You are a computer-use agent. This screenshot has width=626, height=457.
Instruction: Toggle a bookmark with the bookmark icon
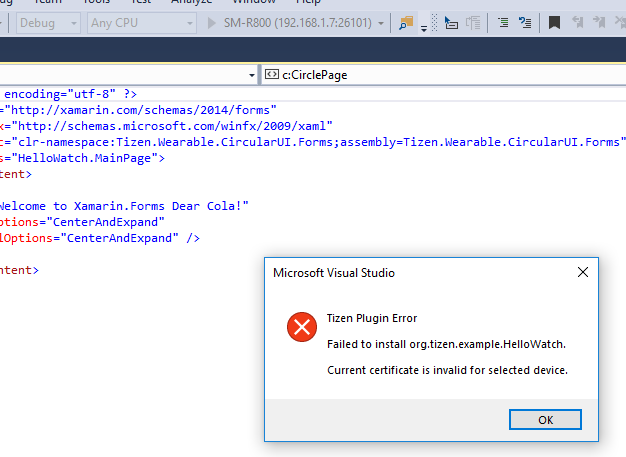point(554,22)
